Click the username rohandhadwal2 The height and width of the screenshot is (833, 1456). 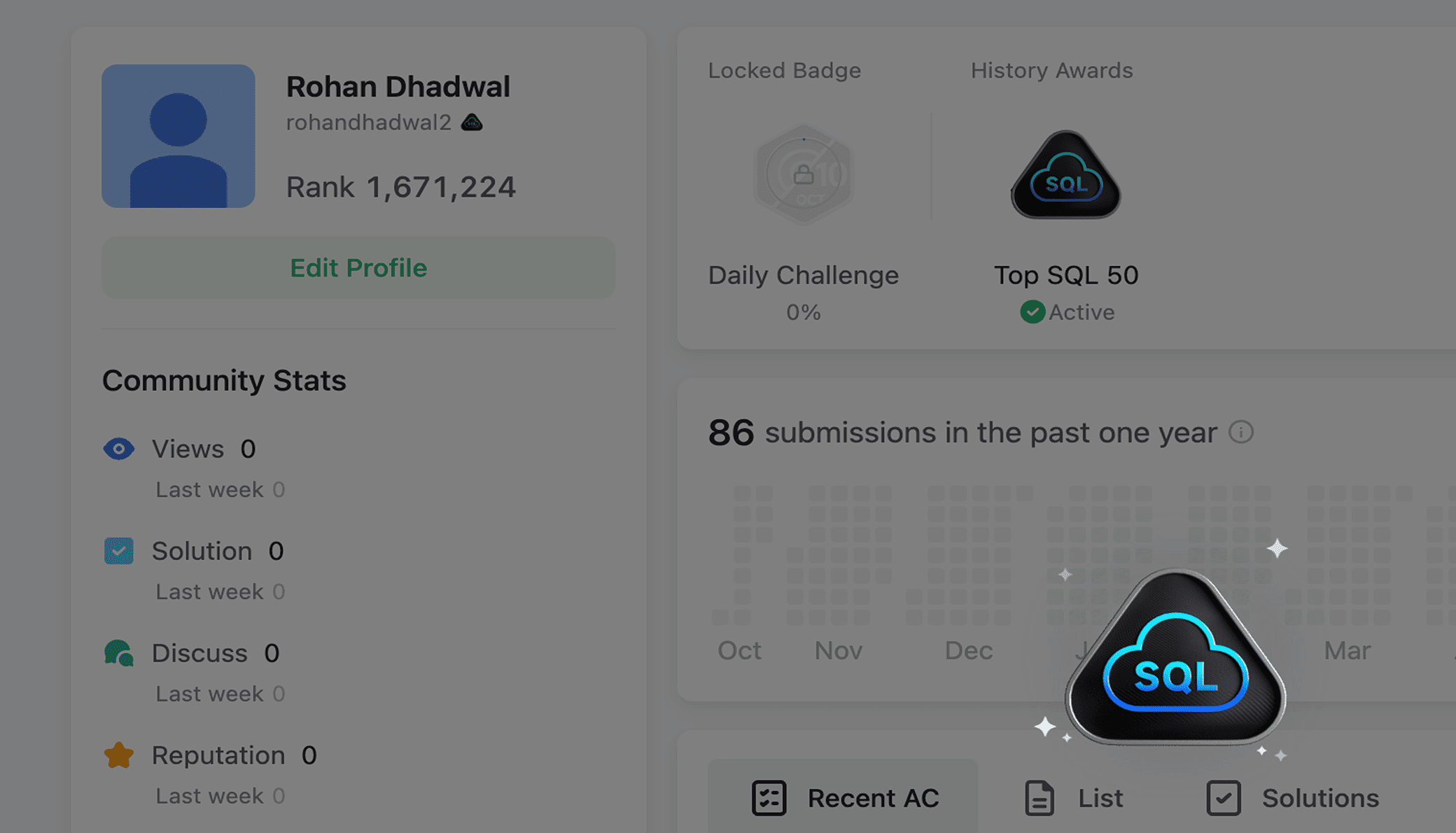[368, 122]
